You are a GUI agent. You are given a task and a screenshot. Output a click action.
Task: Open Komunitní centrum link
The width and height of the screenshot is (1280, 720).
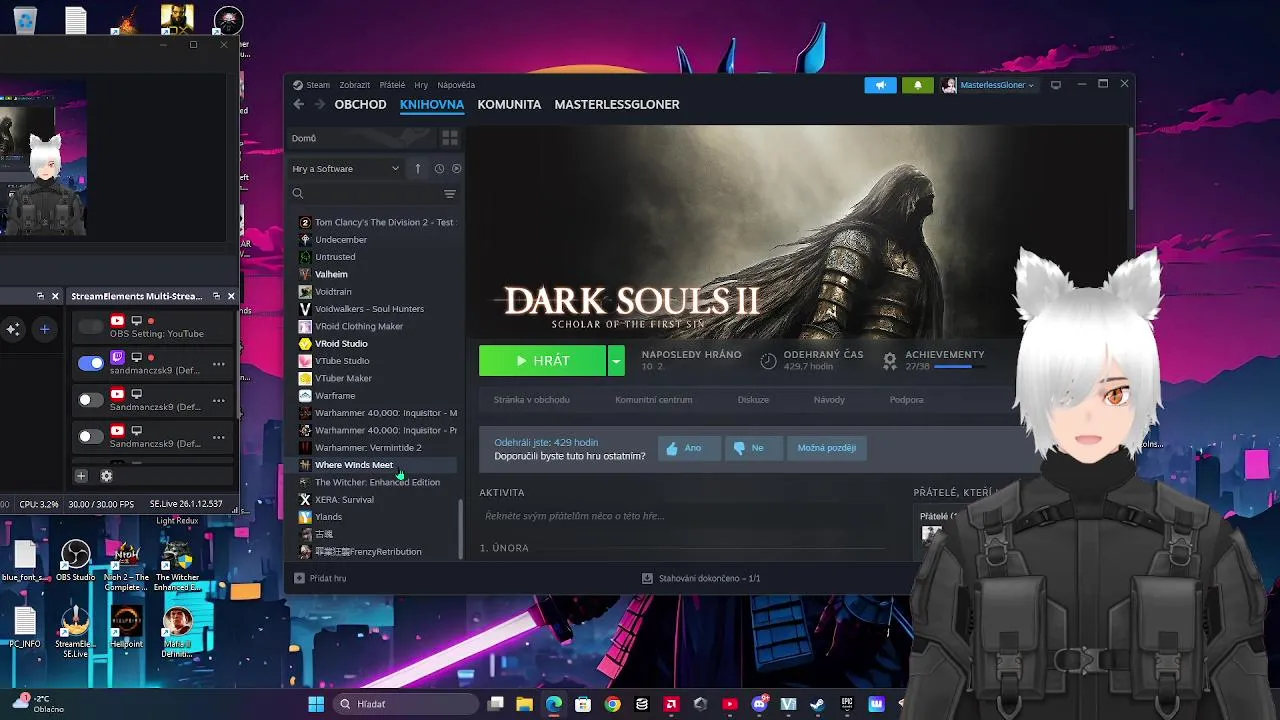click(x=654, y=400)
